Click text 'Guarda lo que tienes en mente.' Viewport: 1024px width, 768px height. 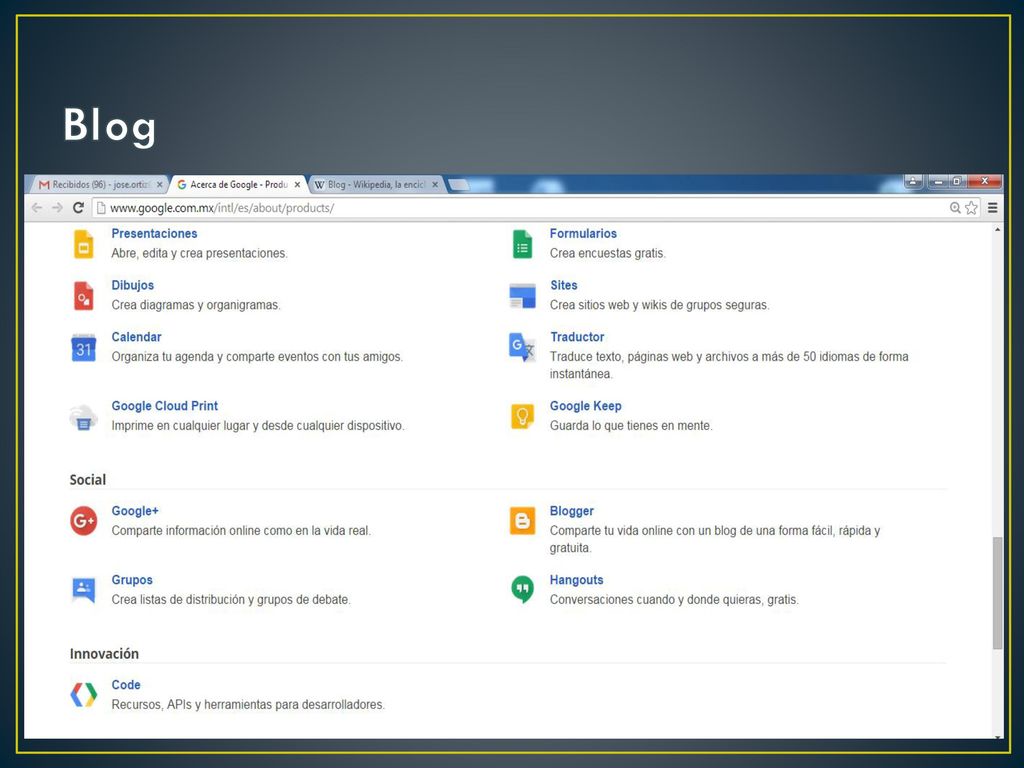(631, 426)
